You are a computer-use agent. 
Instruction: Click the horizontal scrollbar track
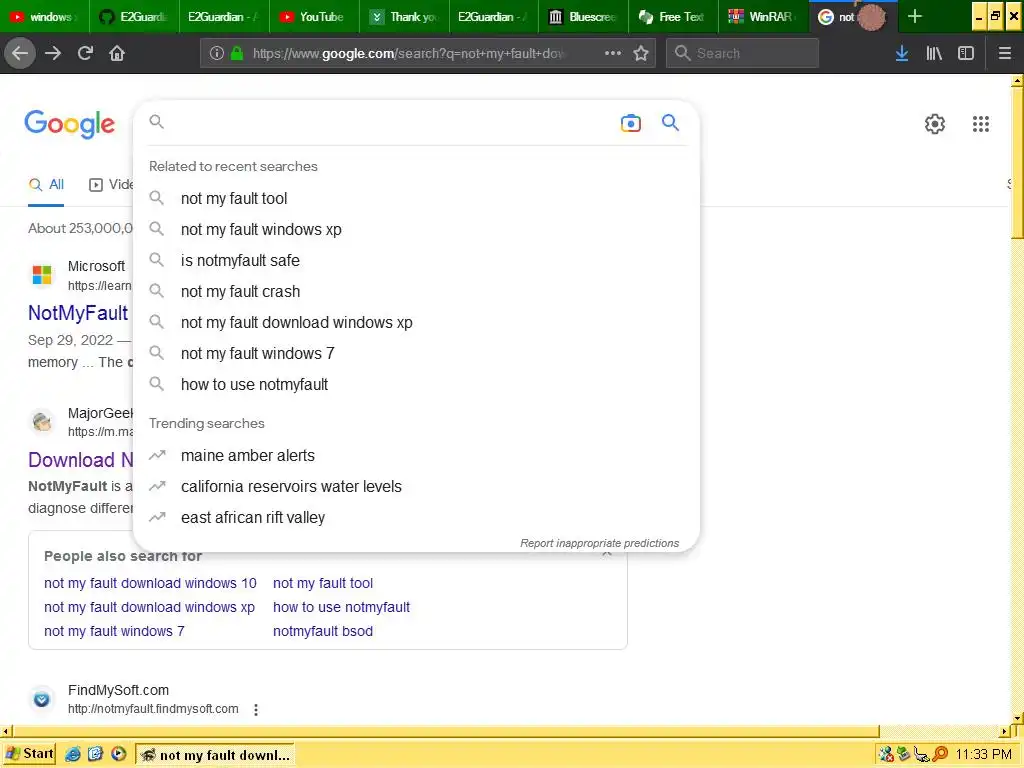[940, 731]
